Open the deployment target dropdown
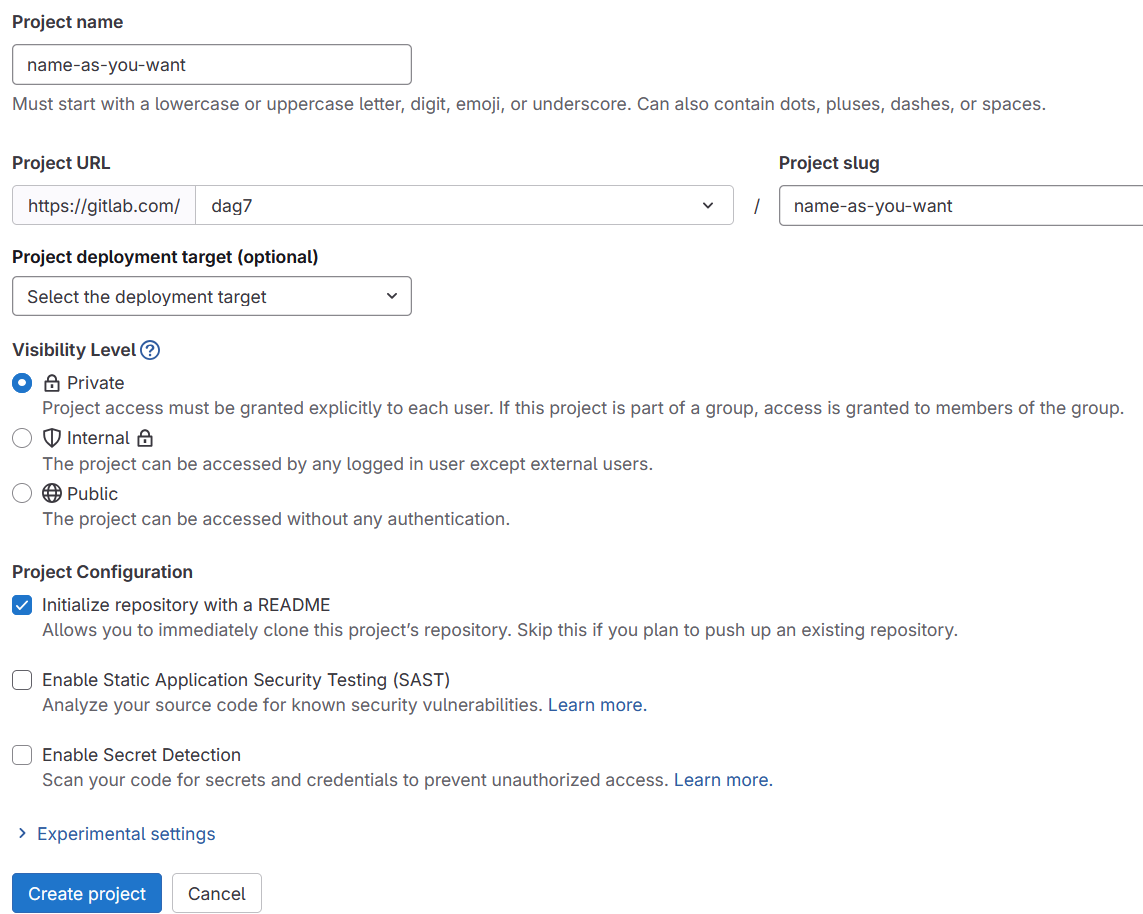This screenshot has width=1143, height=914. coord(211,296)
